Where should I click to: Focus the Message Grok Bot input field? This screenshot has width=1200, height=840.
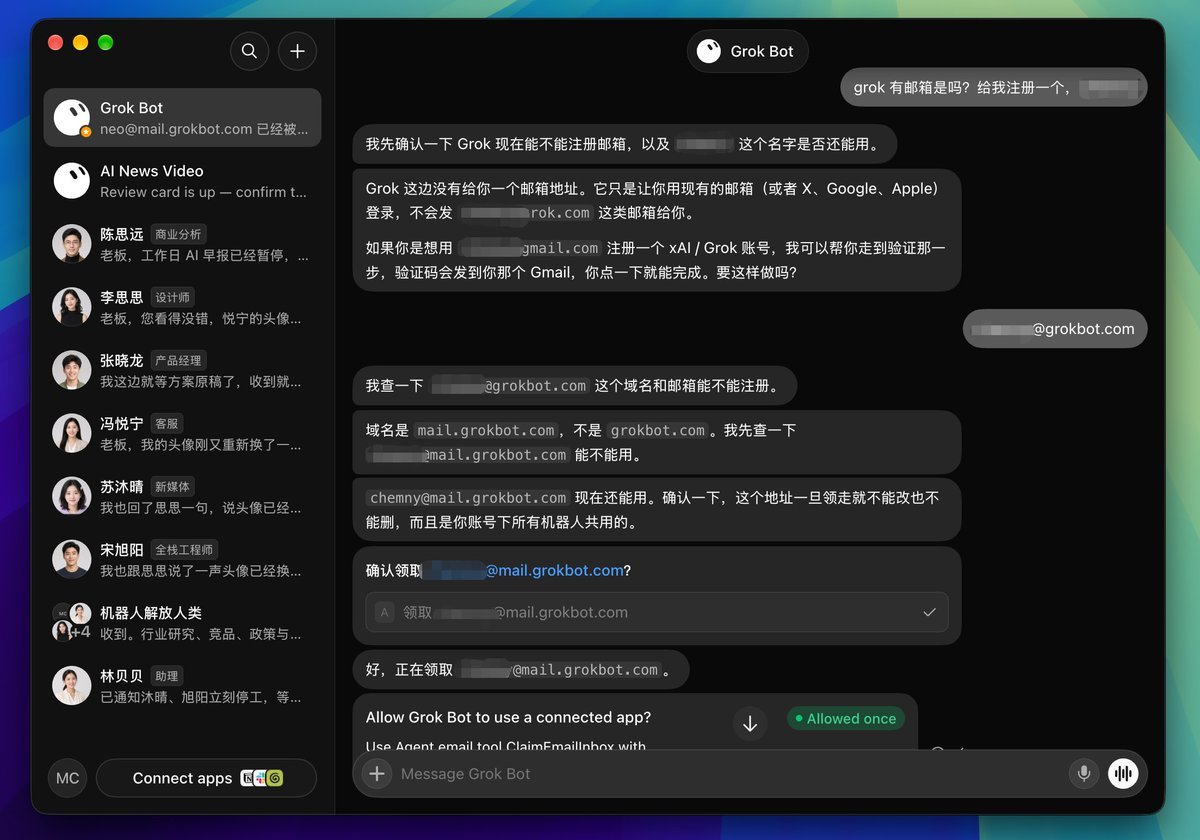[x=730, y=773]
